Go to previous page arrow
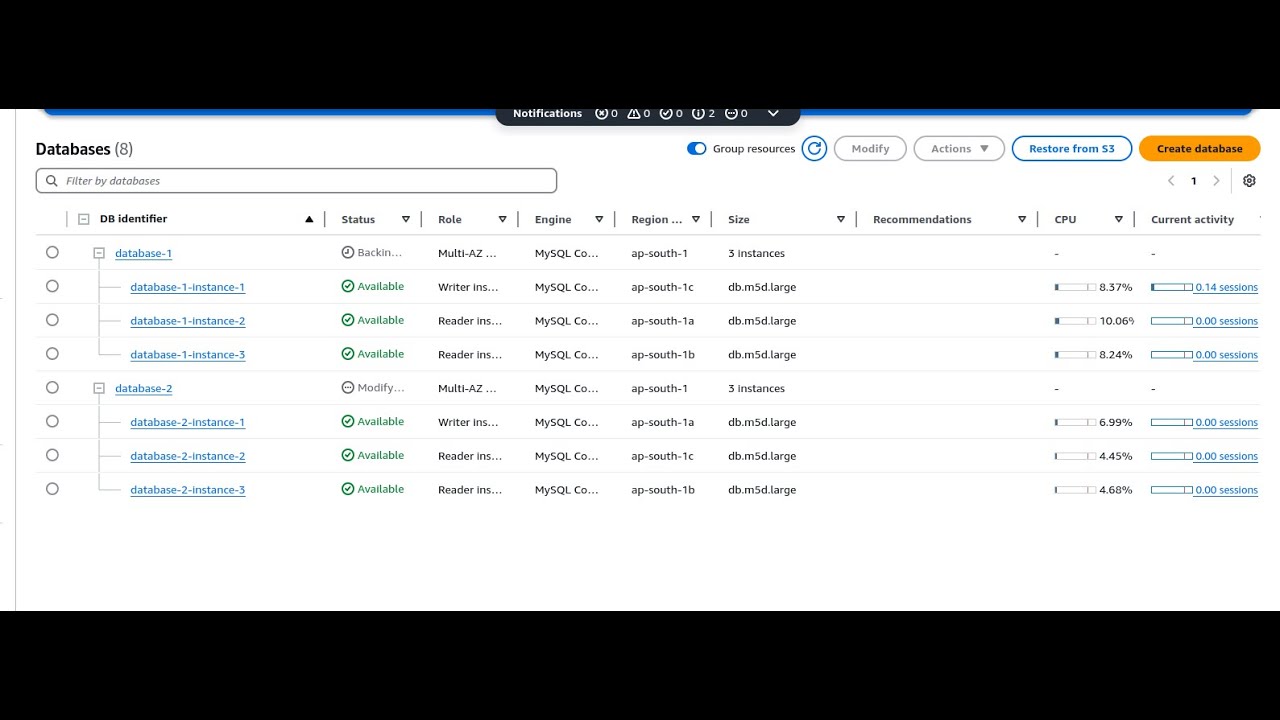The height and width of the screenshot is (720, 1280). pos(1171,181)
